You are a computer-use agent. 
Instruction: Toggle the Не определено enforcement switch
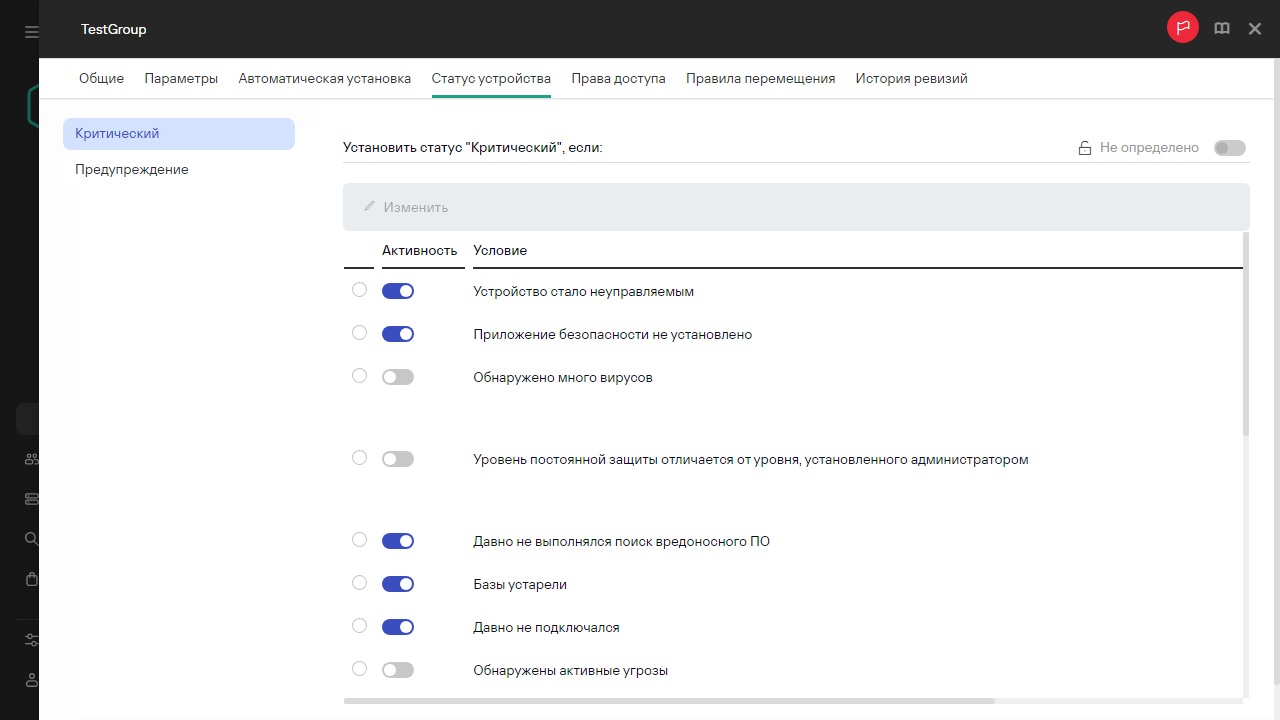1230,148
